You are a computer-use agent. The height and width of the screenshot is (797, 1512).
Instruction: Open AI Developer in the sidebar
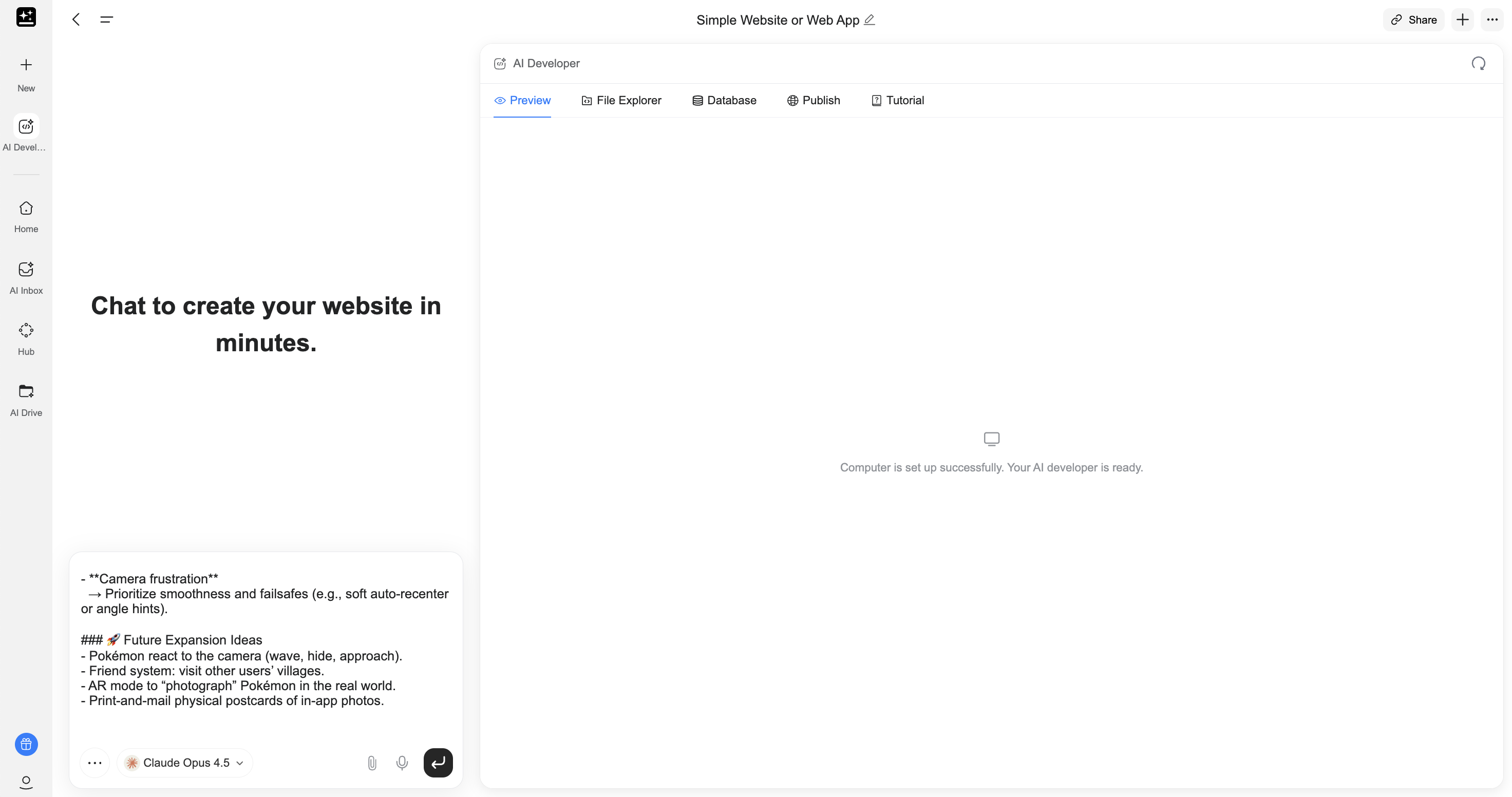[x=26, y=126]
